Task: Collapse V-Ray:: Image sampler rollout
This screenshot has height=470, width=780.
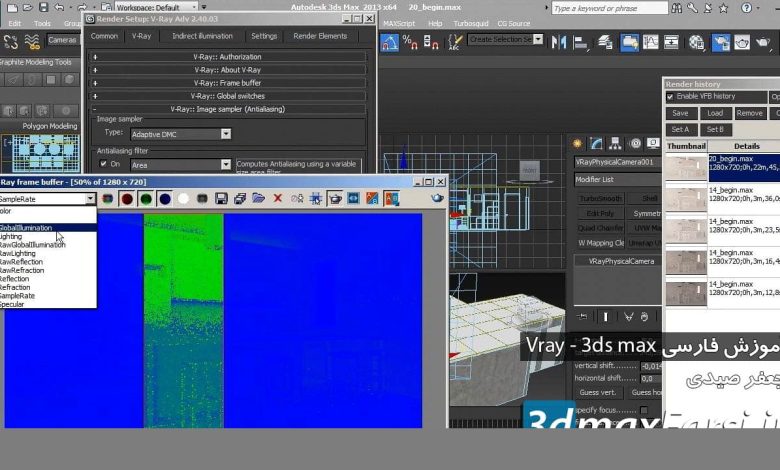Action: click(228, 109)
